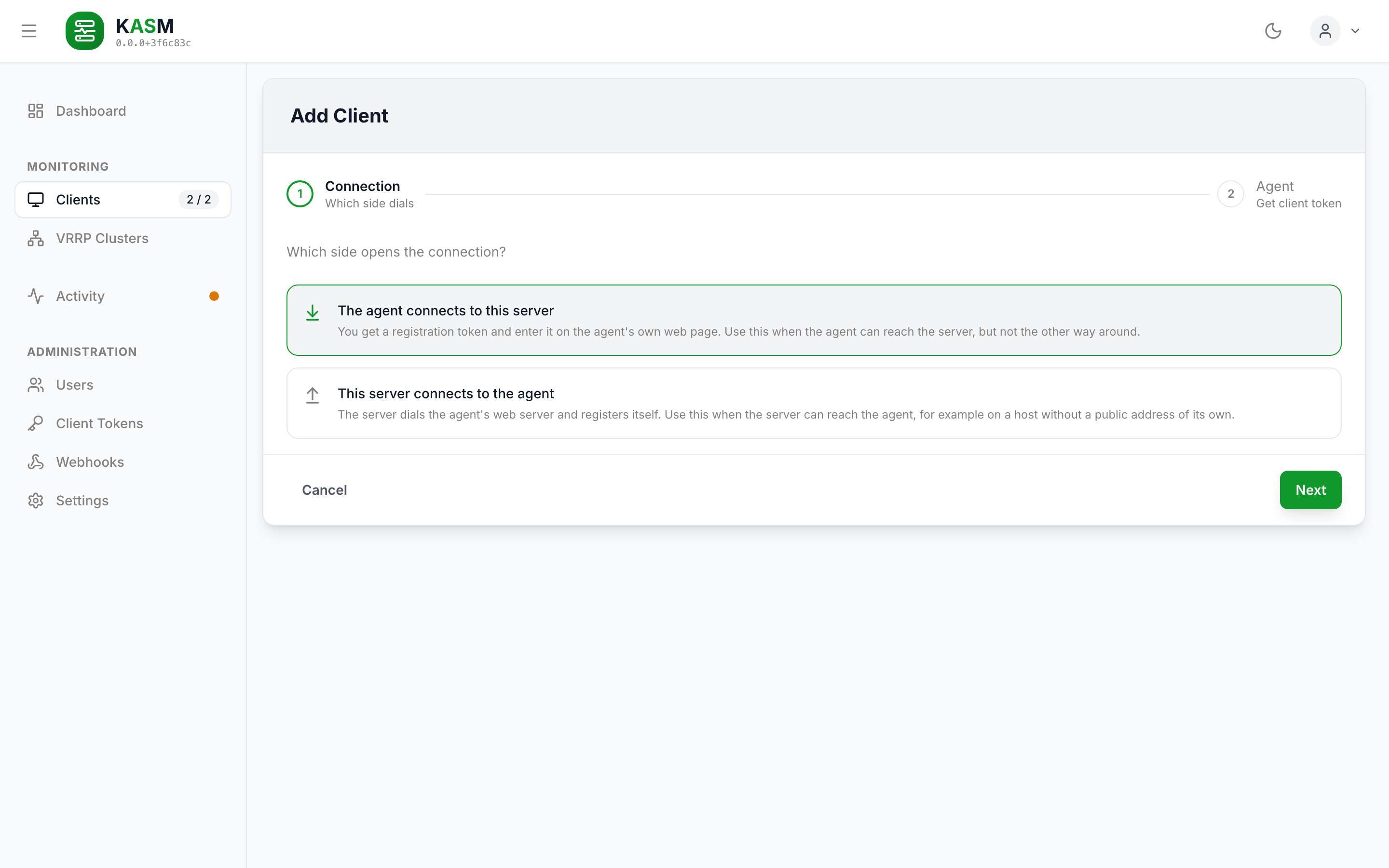Screen dimensions: 1389x868
Task: Open the Client Tokens page
Action: pos(123,423)
